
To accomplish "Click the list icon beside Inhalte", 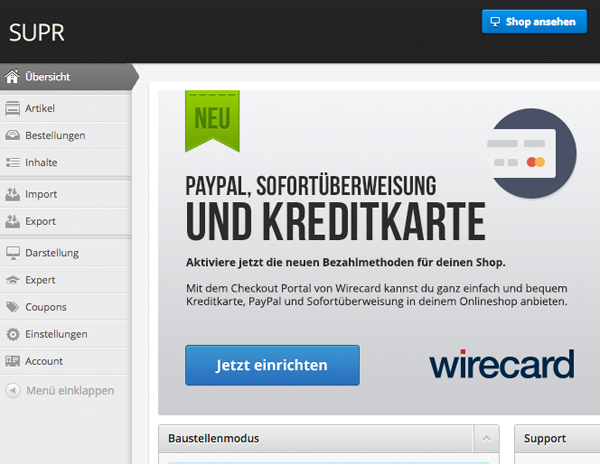I will click(13, 163).
